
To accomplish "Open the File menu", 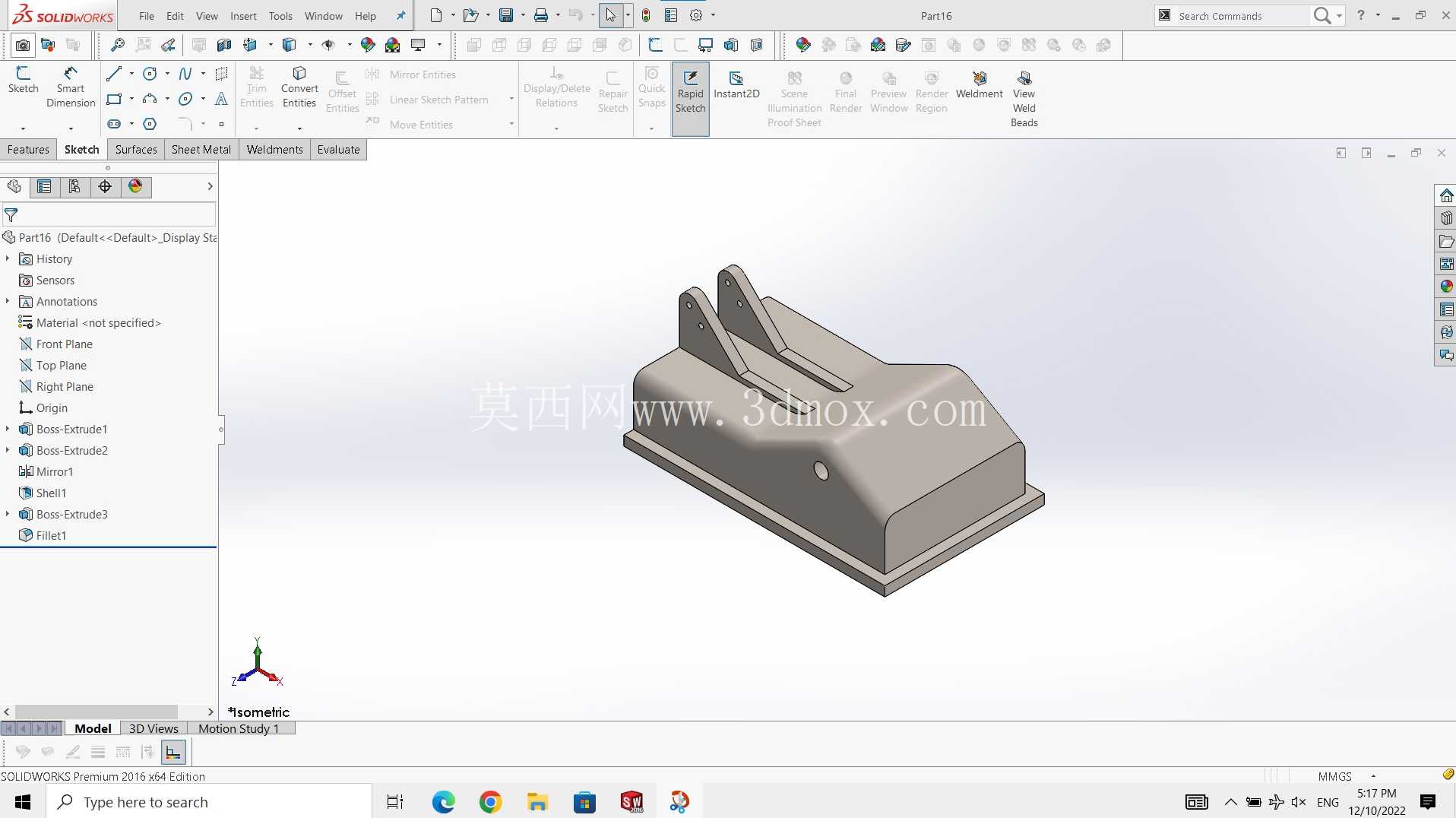I will click(x=147, y=16).
